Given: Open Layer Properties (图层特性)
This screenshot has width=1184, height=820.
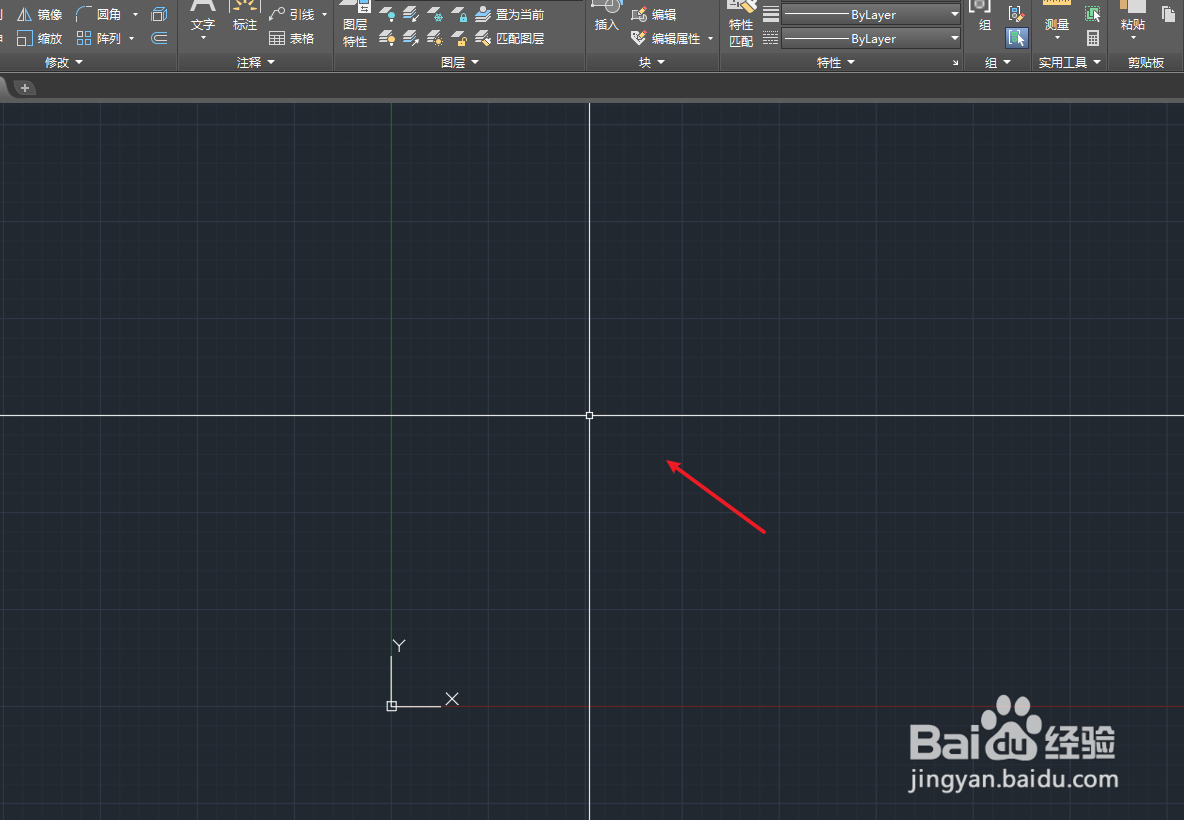Looking at the screenshot, I should [x=355, y=25].
